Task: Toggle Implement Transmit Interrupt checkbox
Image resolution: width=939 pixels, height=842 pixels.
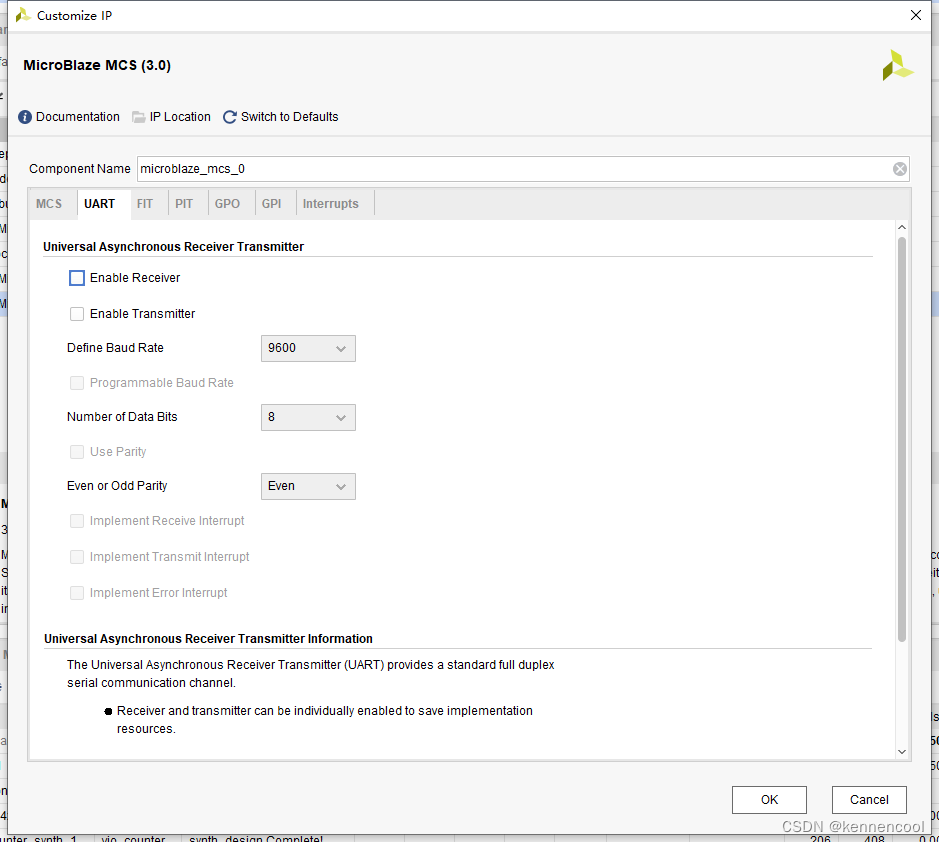Action: click(x=77, y=557)
